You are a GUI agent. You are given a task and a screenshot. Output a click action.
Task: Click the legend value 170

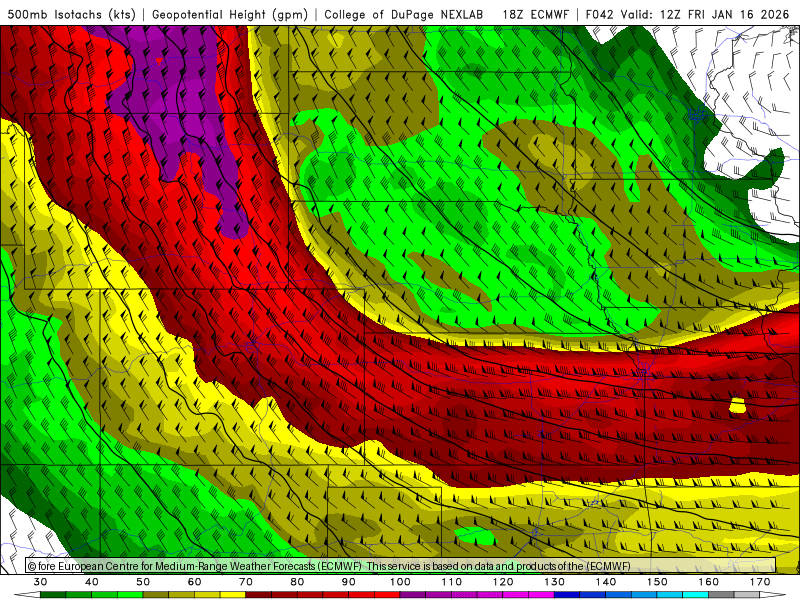point(760,582)
